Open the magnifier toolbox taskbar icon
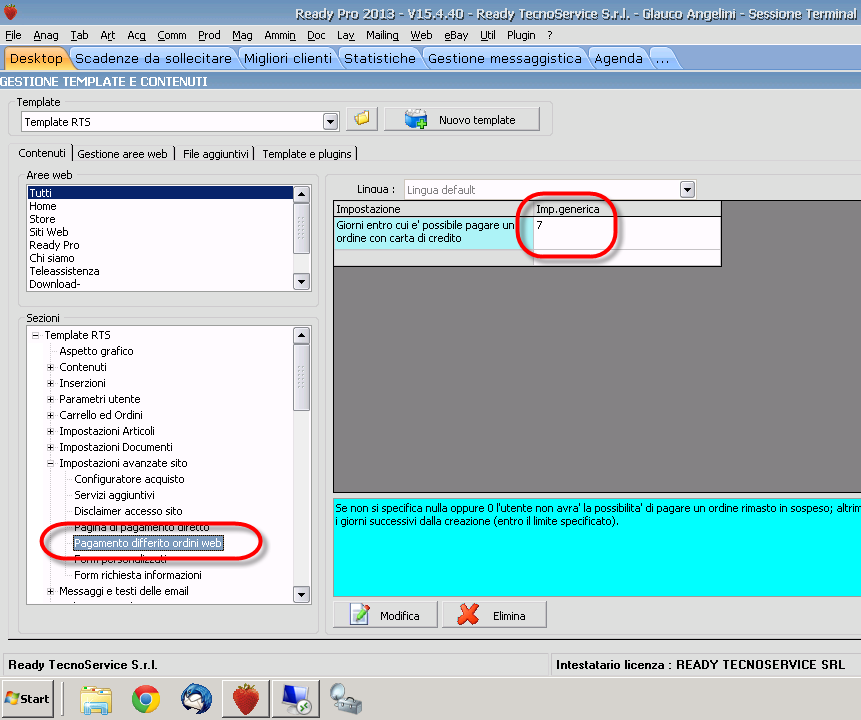The height and width of the screenshot is (720, 861). tap(345, 698)
